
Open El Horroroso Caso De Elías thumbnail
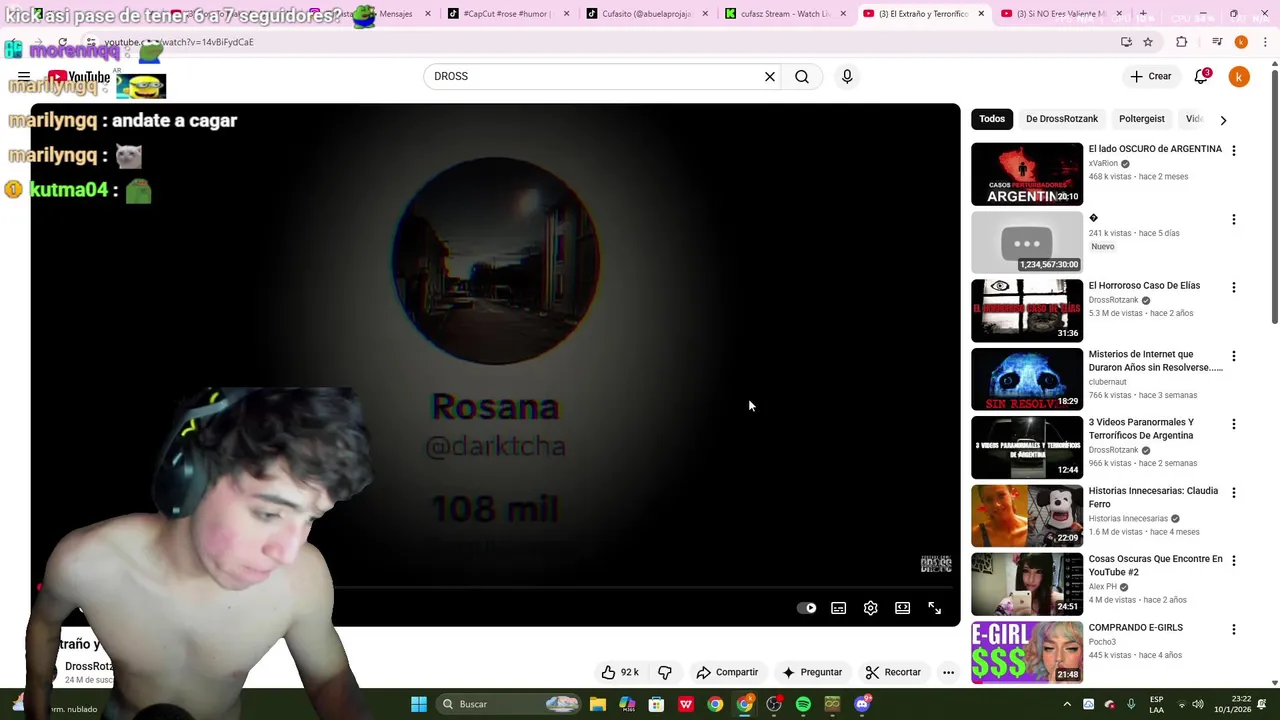pos(1027,311)
